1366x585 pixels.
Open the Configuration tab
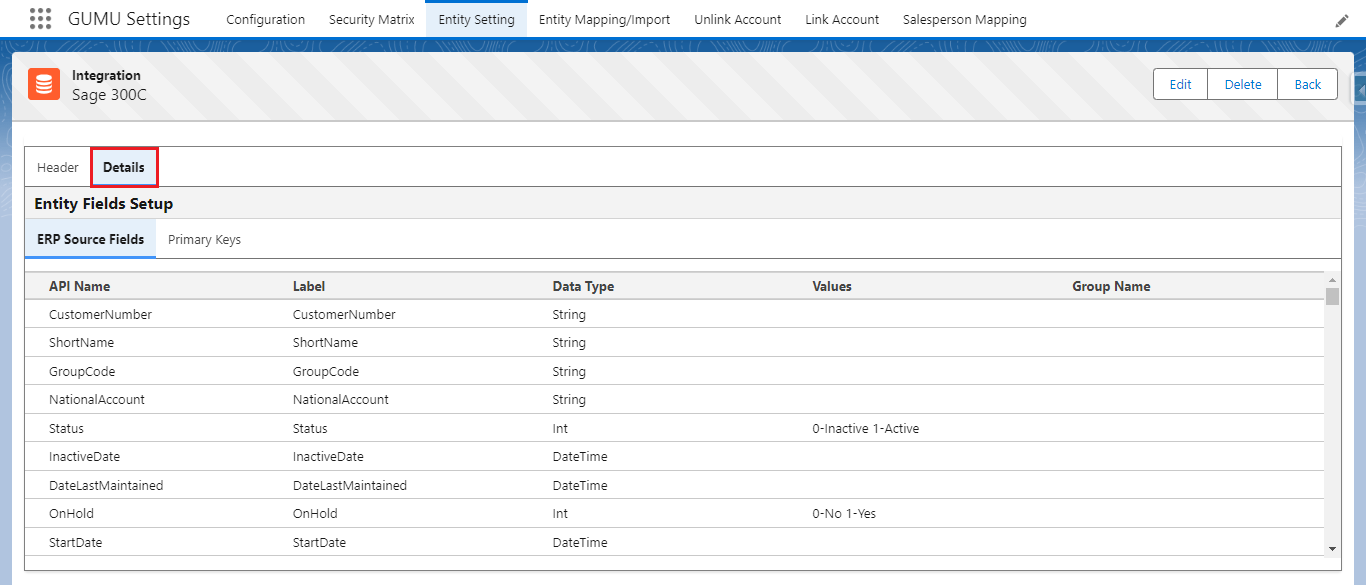point(265,19)
